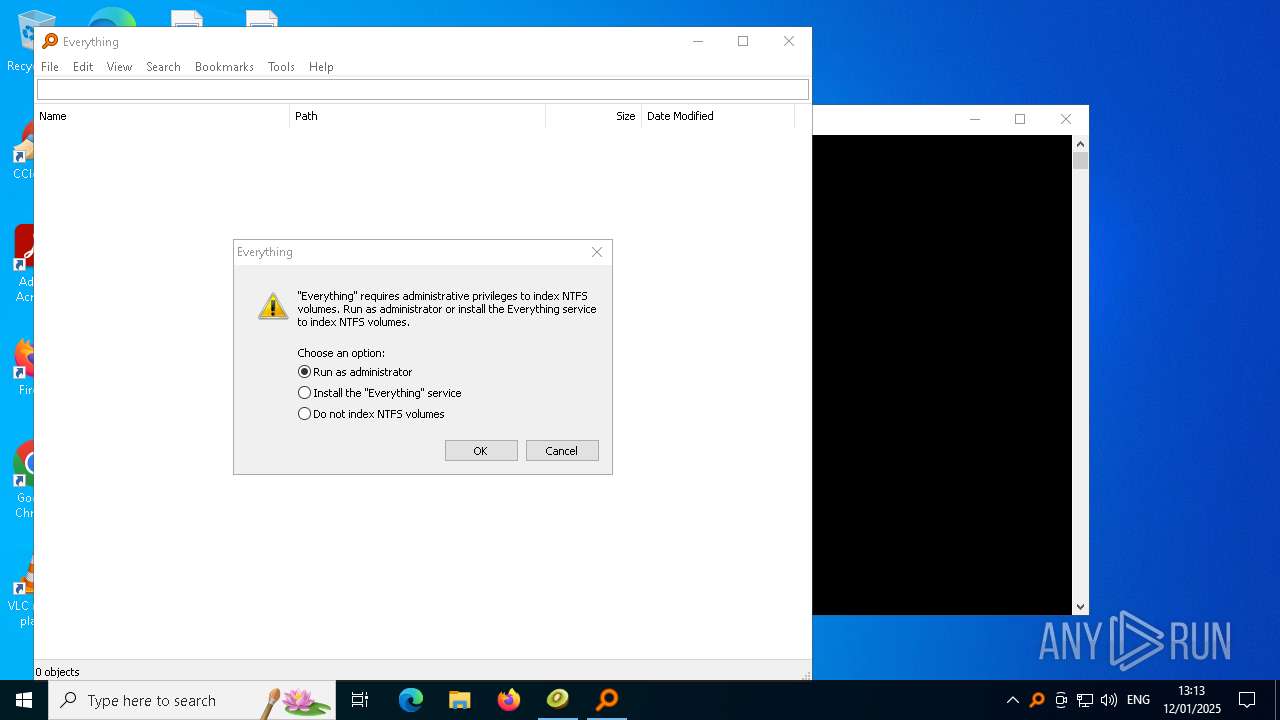
Task: Maximize the Everything main window
Action: click(743, 41)
